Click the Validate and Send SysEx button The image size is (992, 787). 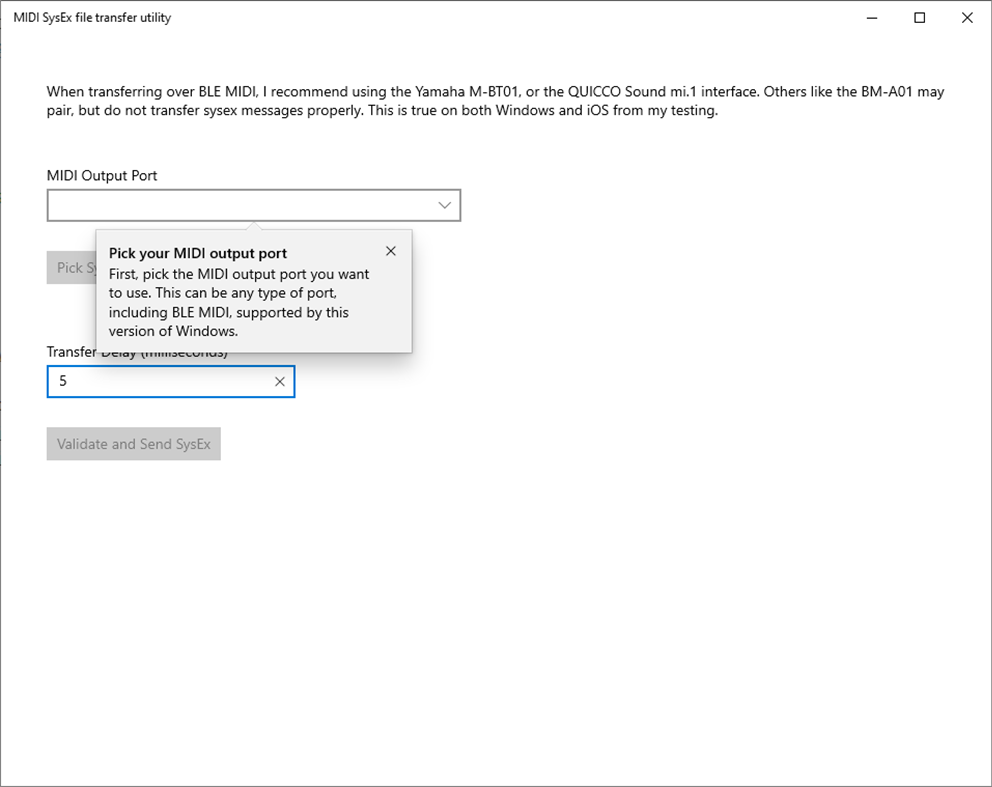(133, 443)
